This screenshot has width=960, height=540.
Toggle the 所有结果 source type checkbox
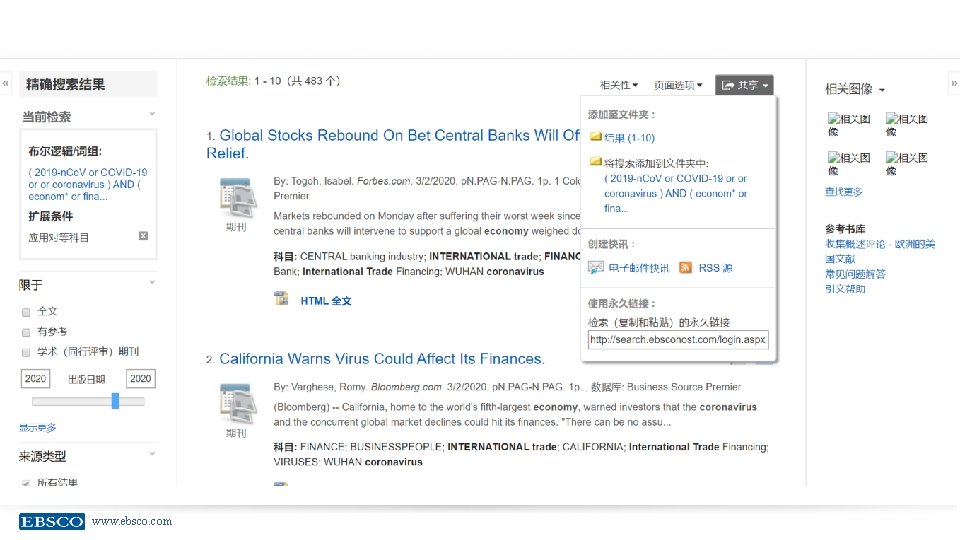pos(26,483)
